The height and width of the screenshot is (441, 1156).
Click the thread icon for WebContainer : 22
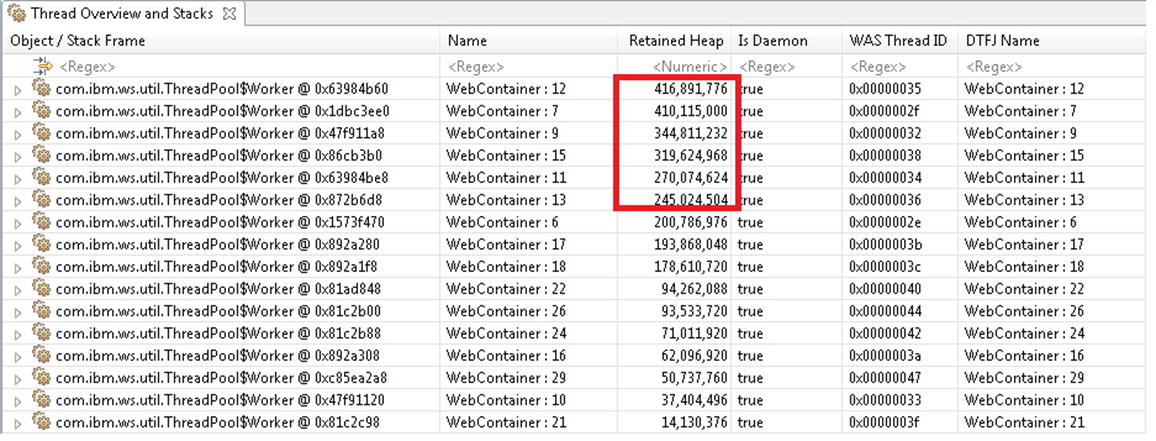click(x=41, y=289)
